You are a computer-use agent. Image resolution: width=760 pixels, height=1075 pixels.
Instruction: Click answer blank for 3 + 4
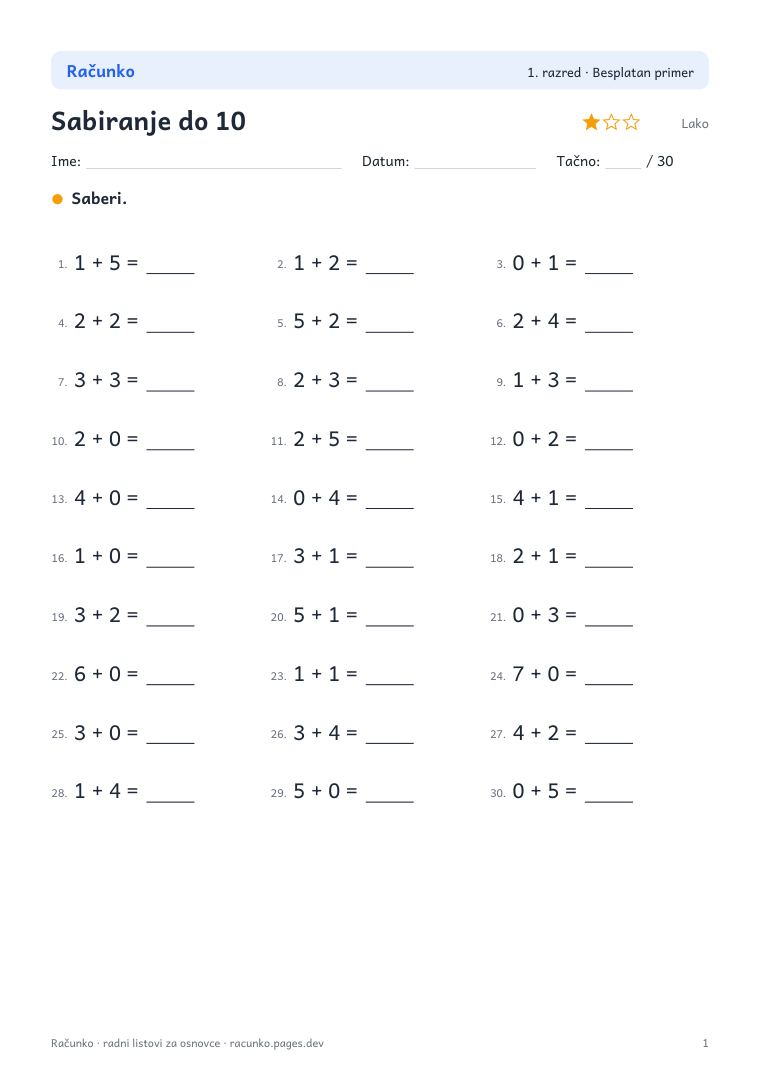pos(390,736)
